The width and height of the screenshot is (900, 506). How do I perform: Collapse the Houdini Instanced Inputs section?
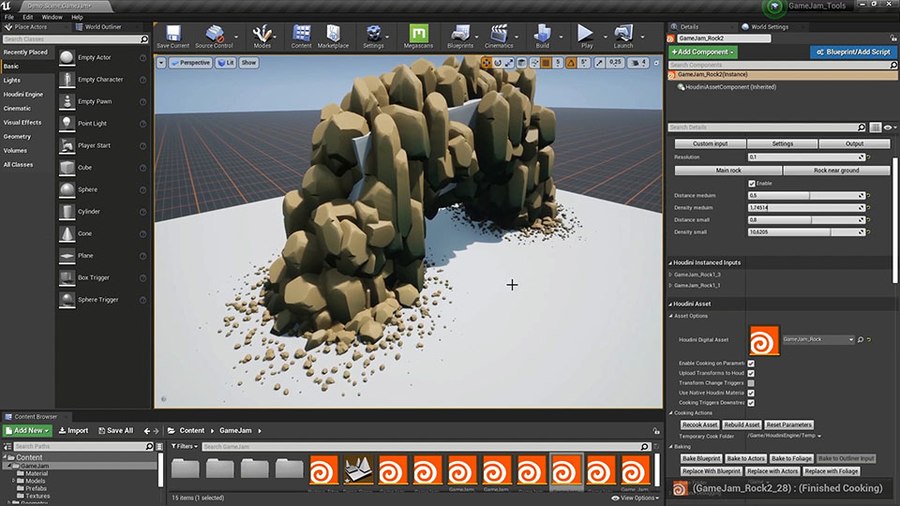670,263
